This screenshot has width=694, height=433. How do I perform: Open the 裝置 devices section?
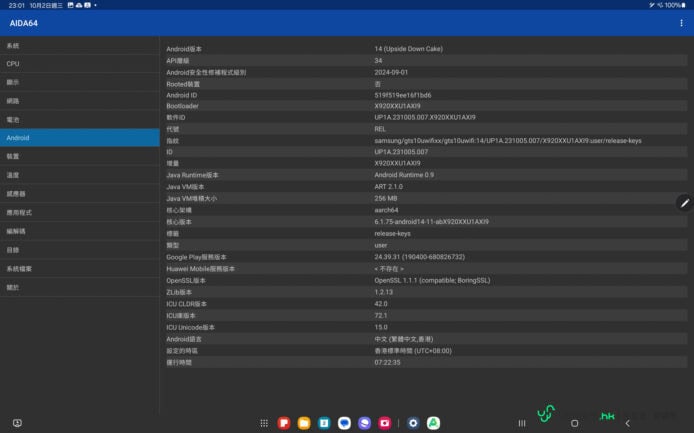point(80,156)
